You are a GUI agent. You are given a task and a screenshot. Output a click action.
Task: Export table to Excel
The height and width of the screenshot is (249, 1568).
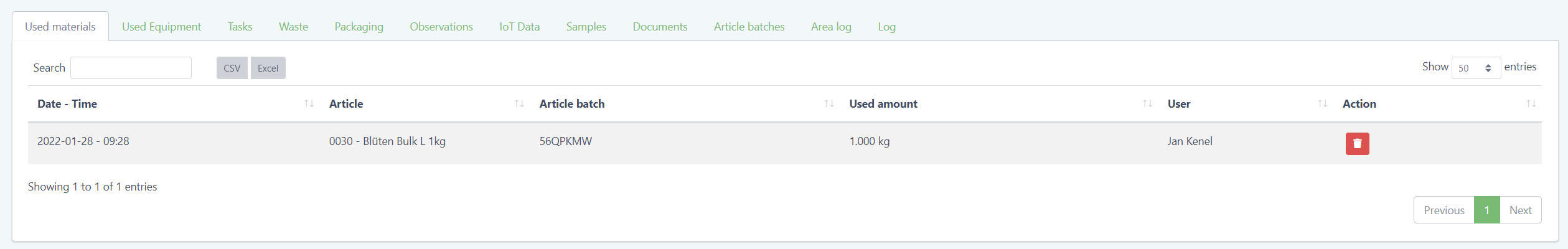[268, 68]
